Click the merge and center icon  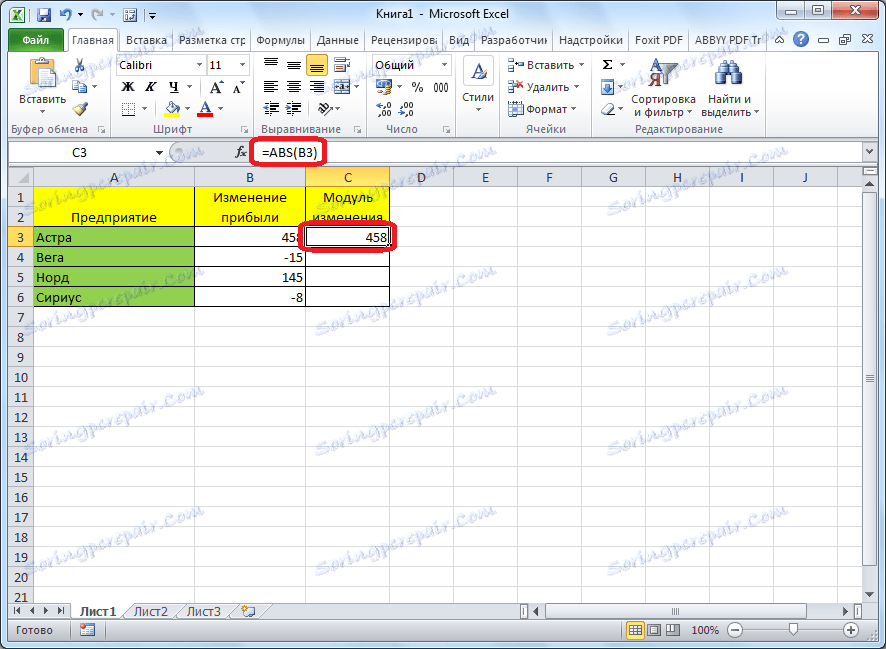pos(342,87)
